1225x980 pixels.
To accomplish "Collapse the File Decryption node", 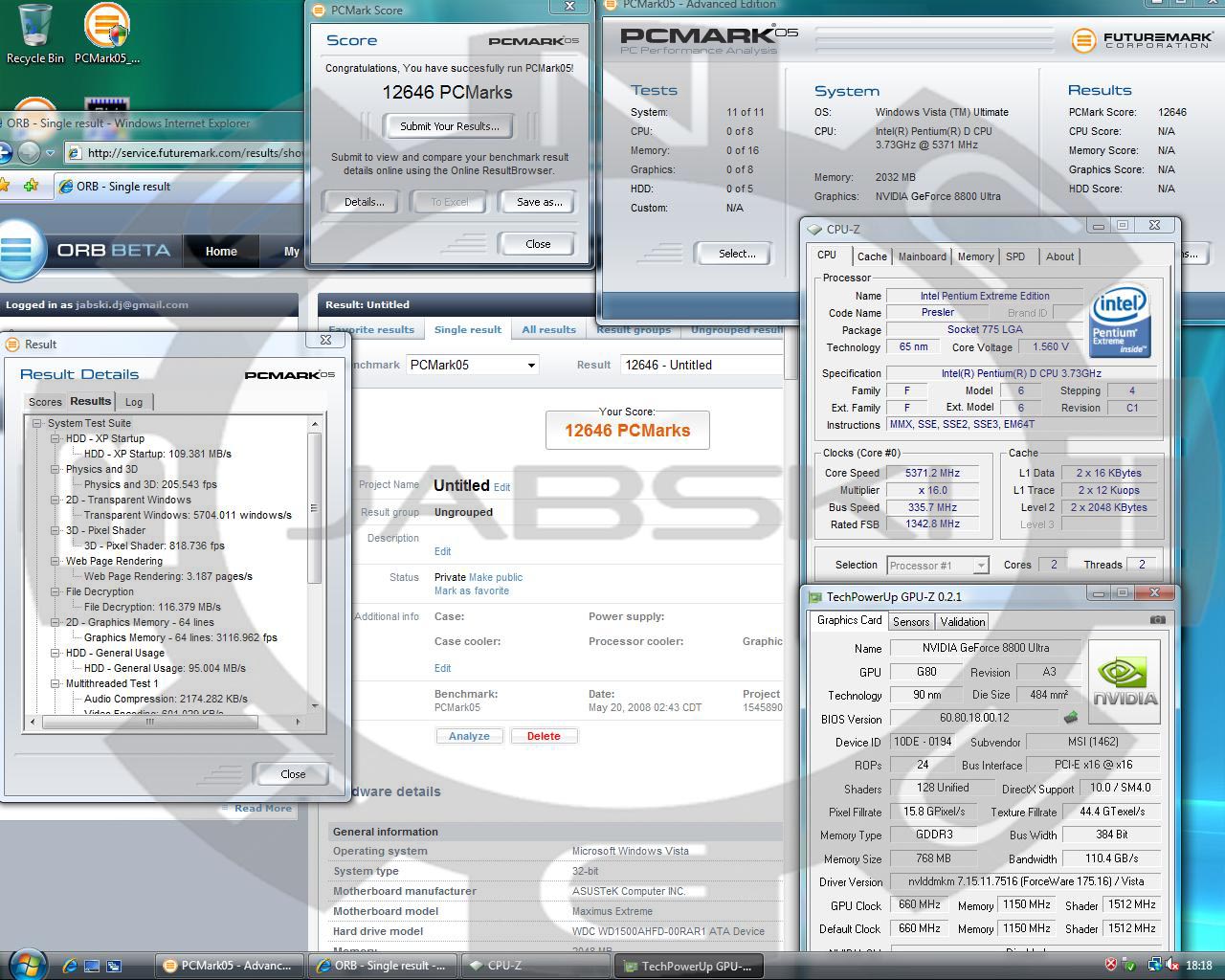I will point(56,591).
